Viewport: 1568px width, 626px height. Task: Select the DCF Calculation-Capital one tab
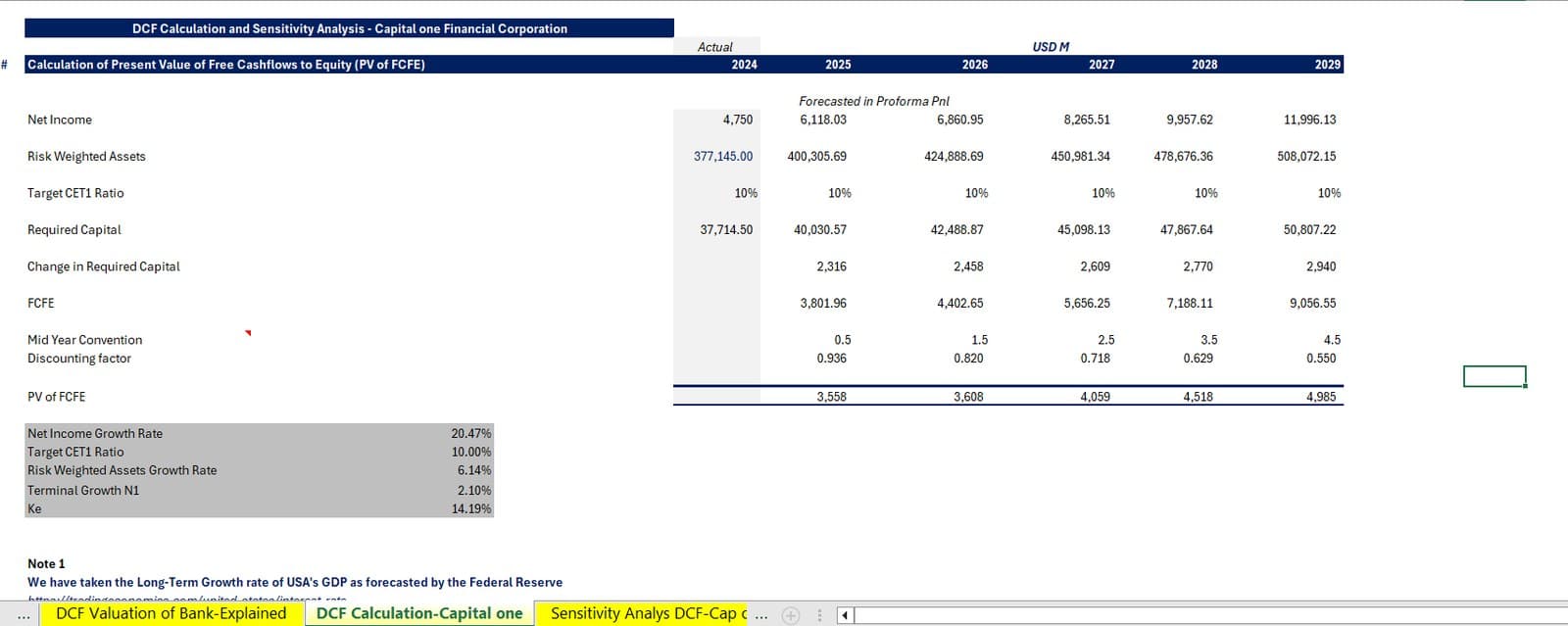419,613
